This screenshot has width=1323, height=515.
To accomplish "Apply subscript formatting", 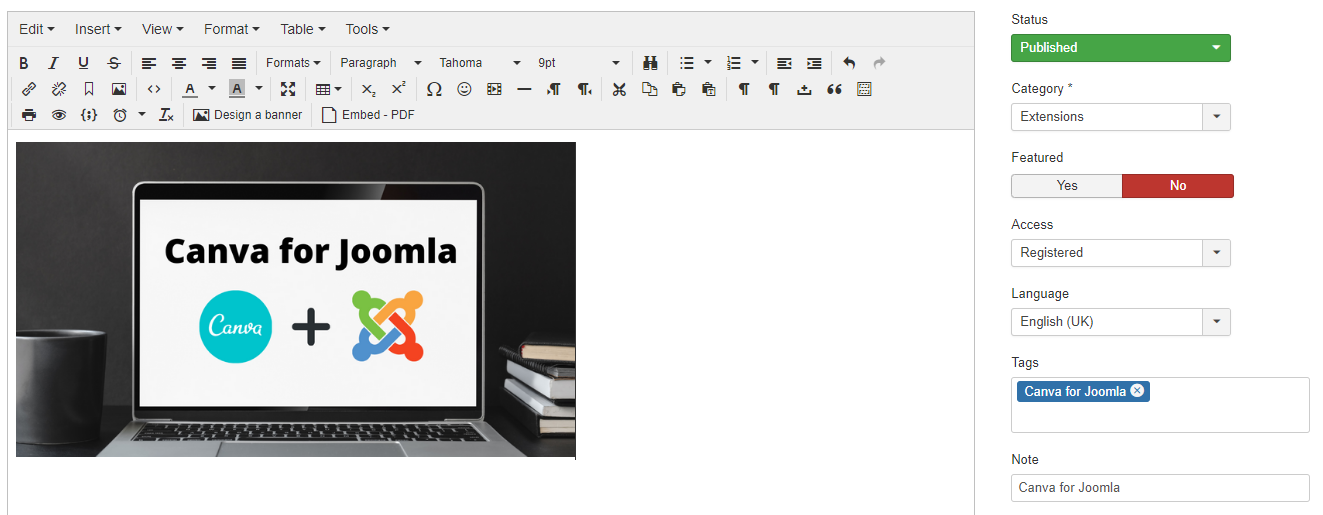I will [369, 89].
